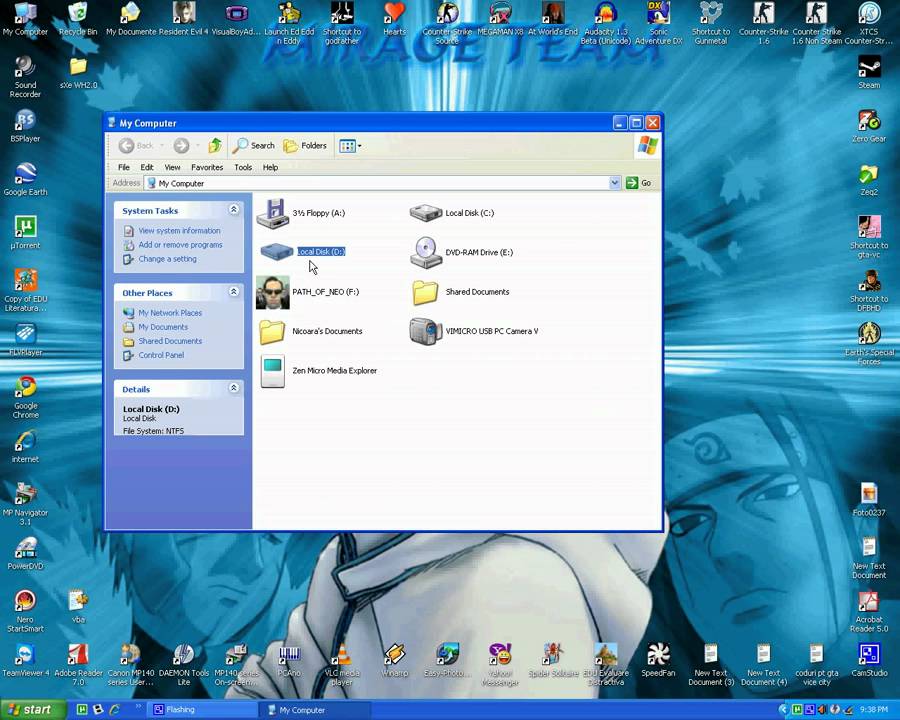Image resolution: width=900 pixels, height=720 pixels.
Task: Collapse the Other Places panel
Action: click(234, 292)
